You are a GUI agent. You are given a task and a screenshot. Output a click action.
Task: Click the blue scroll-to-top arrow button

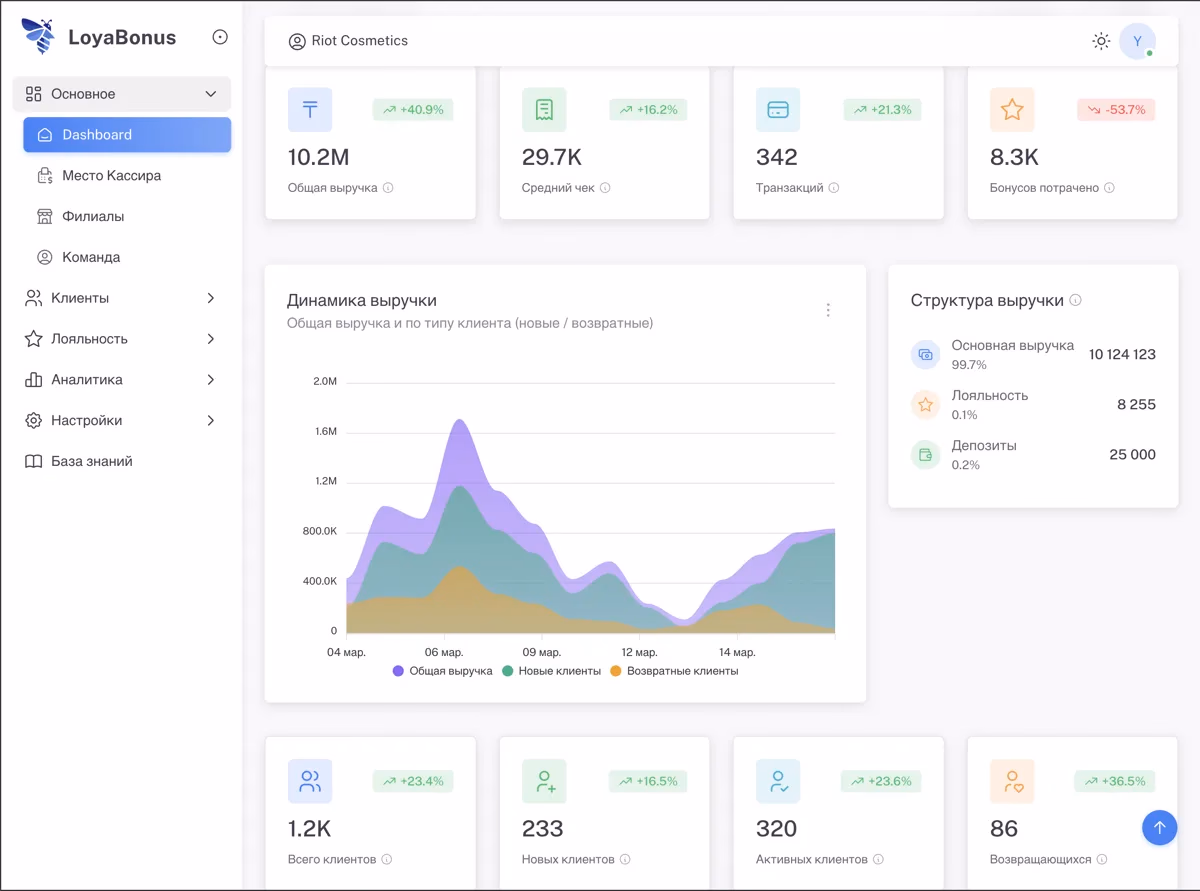tap(1160, 828)
